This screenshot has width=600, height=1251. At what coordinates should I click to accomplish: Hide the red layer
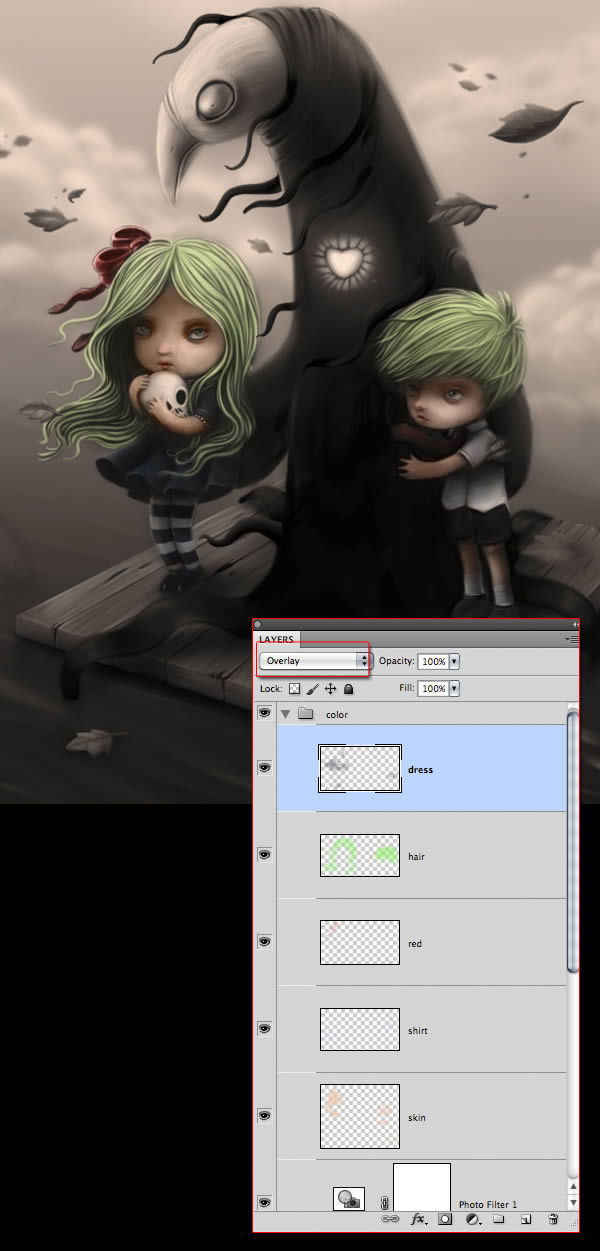265,942
